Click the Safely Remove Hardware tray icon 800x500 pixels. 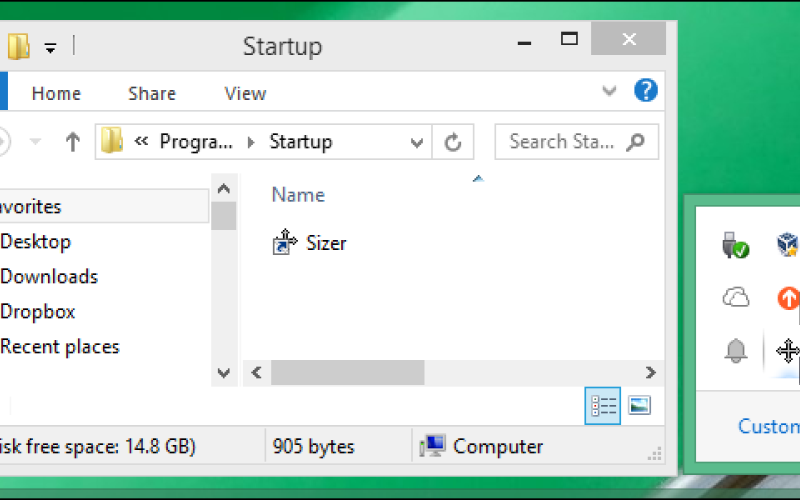(736, 244)
